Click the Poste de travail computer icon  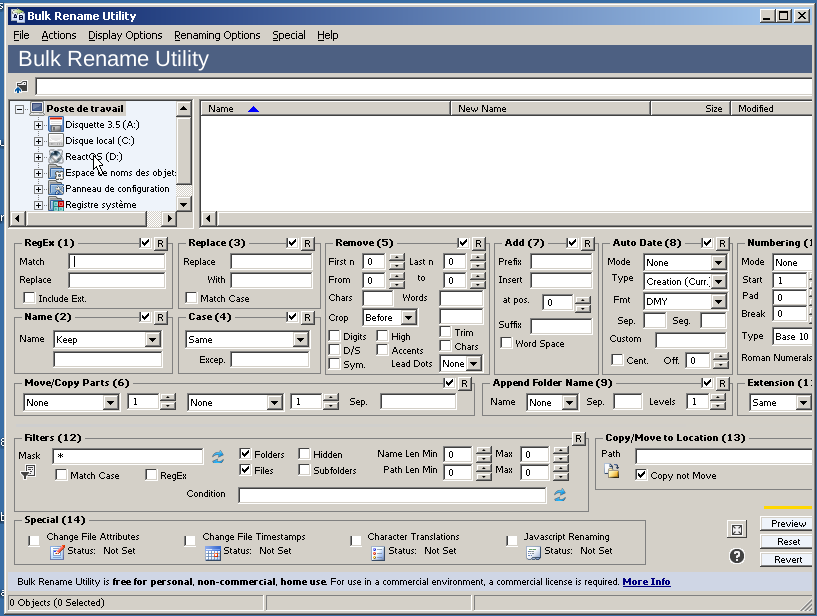click(x=37, y=108)
